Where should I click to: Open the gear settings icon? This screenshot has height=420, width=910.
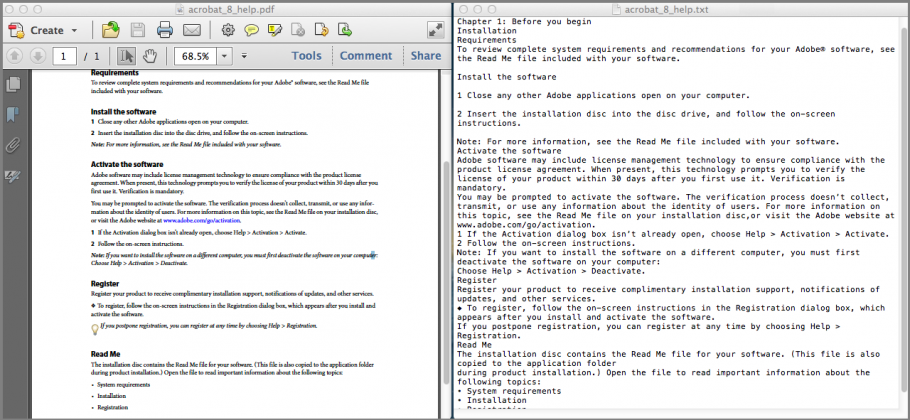229,30
